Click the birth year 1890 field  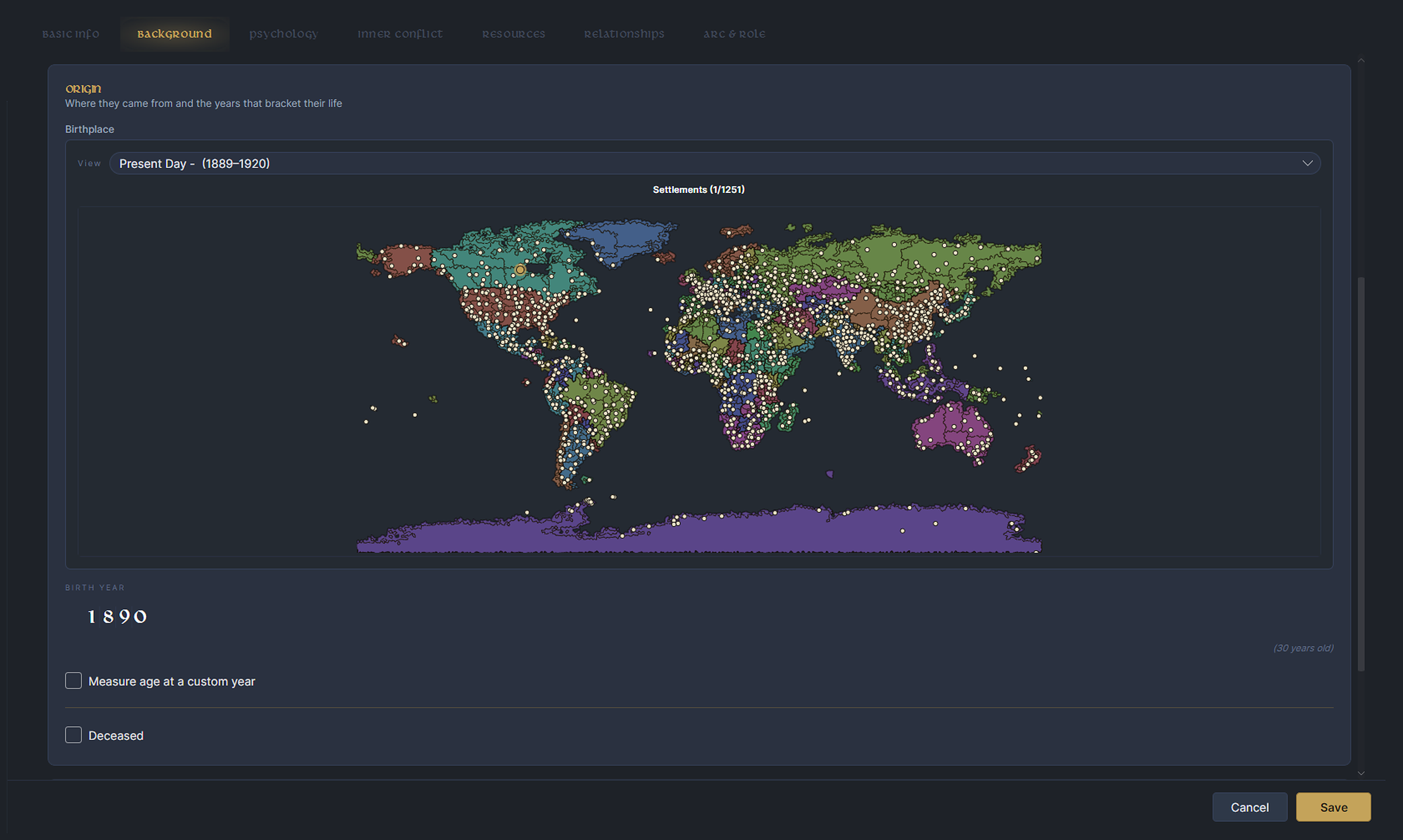(117, 617)
